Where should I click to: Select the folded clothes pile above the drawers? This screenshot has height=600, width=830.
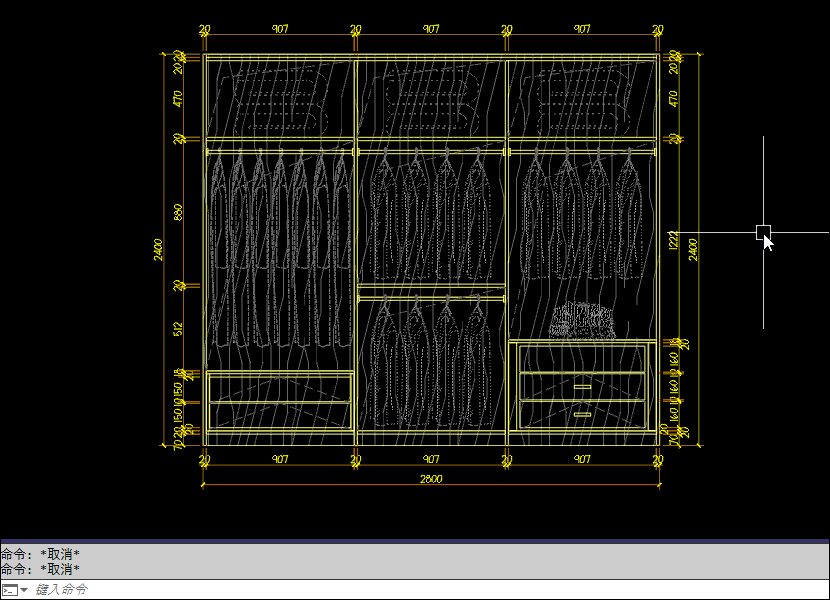[x=581, y=322]
